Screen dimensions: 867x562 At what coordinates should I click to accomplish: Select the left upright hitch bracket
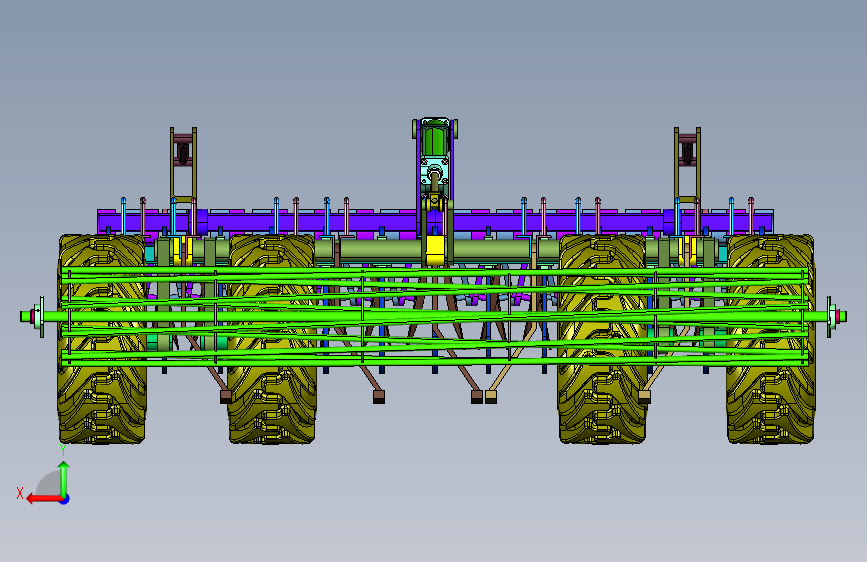pyautogui.click(x=183, y=163)
